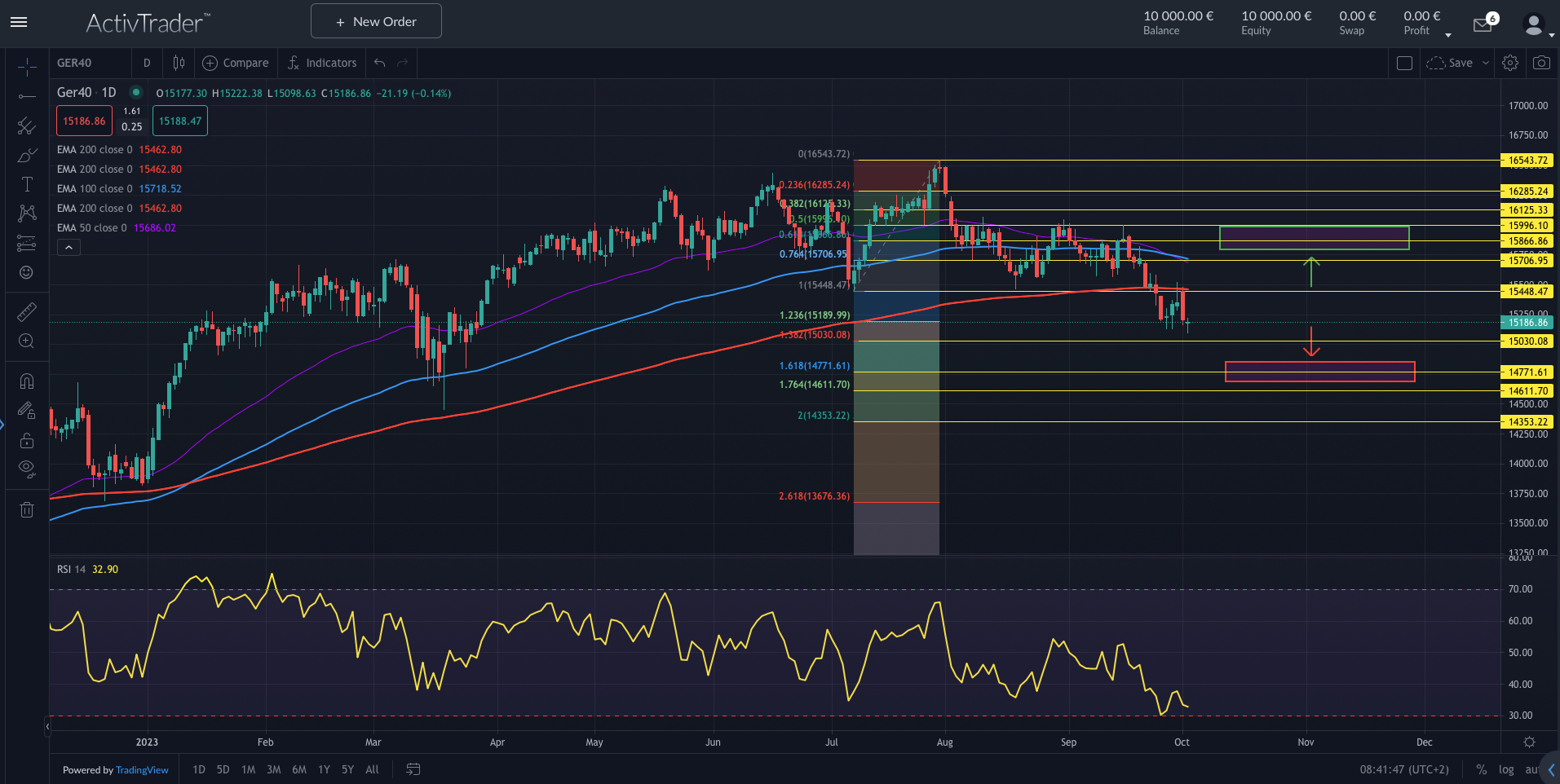Screen dimensions: 1560x784
Task: Enable log scale on the price axis
Action: 1506,769
